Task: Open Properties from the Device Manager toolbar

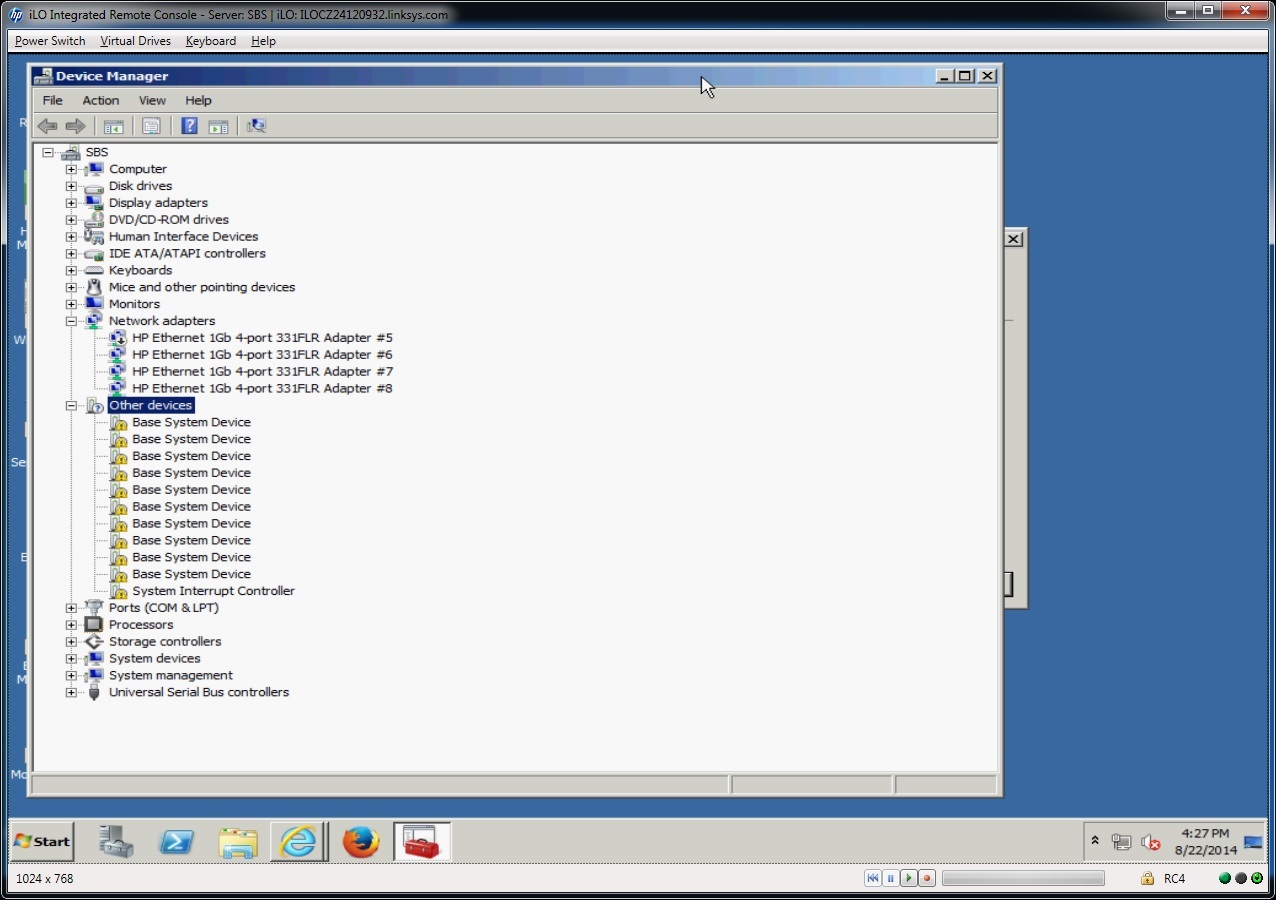Action: coord(151,126)
